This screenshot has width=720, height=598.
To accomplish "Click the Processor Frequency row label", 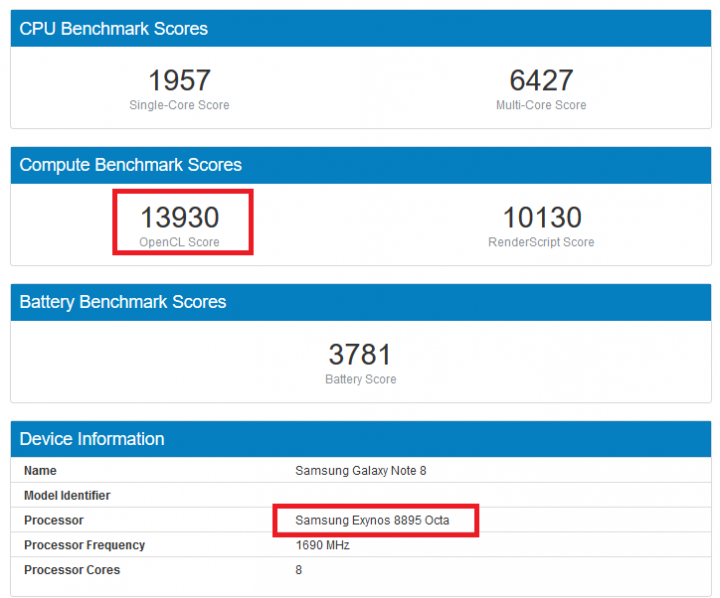I will point(84,545).
